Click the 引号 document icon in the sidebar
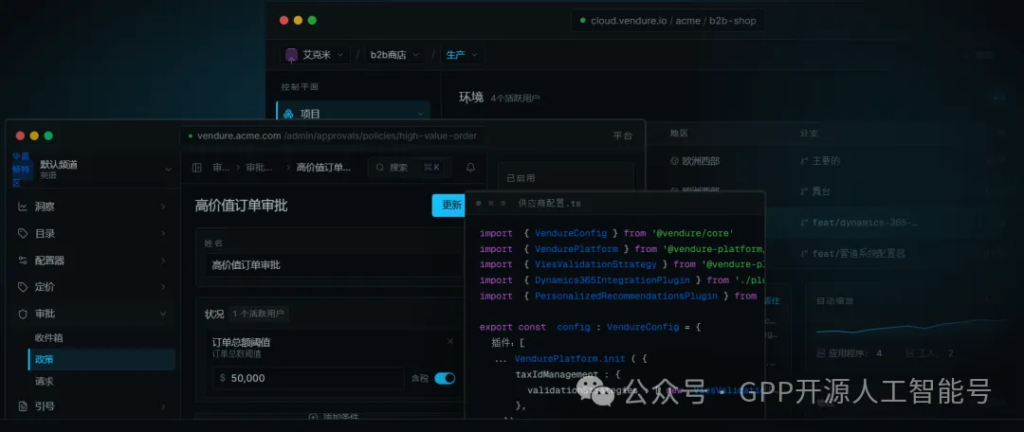The width and height of the screenshot is (1024, 432). 23,406
